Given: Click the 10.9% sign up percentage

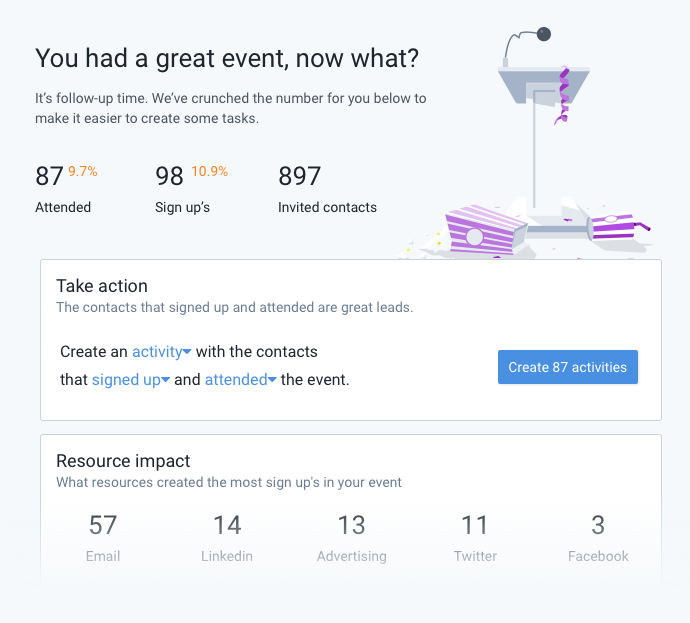Looking at the screenshot, I should (209, 171).
